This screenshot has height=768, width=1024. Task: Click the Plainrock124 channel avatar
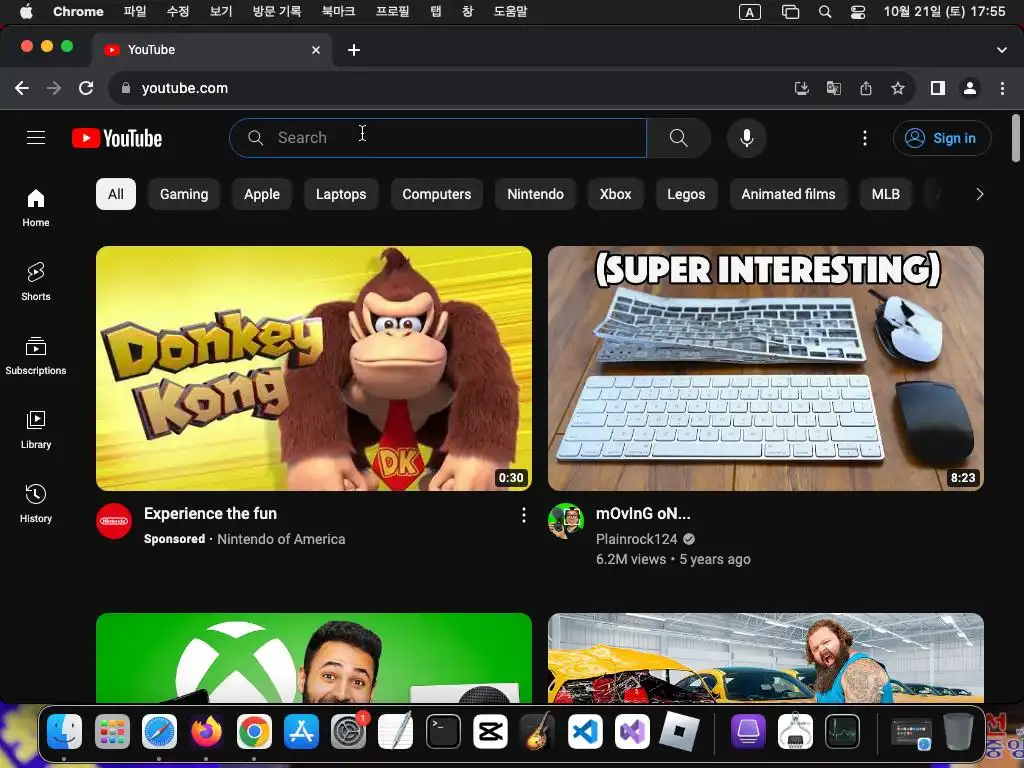[x=566, y=520]
